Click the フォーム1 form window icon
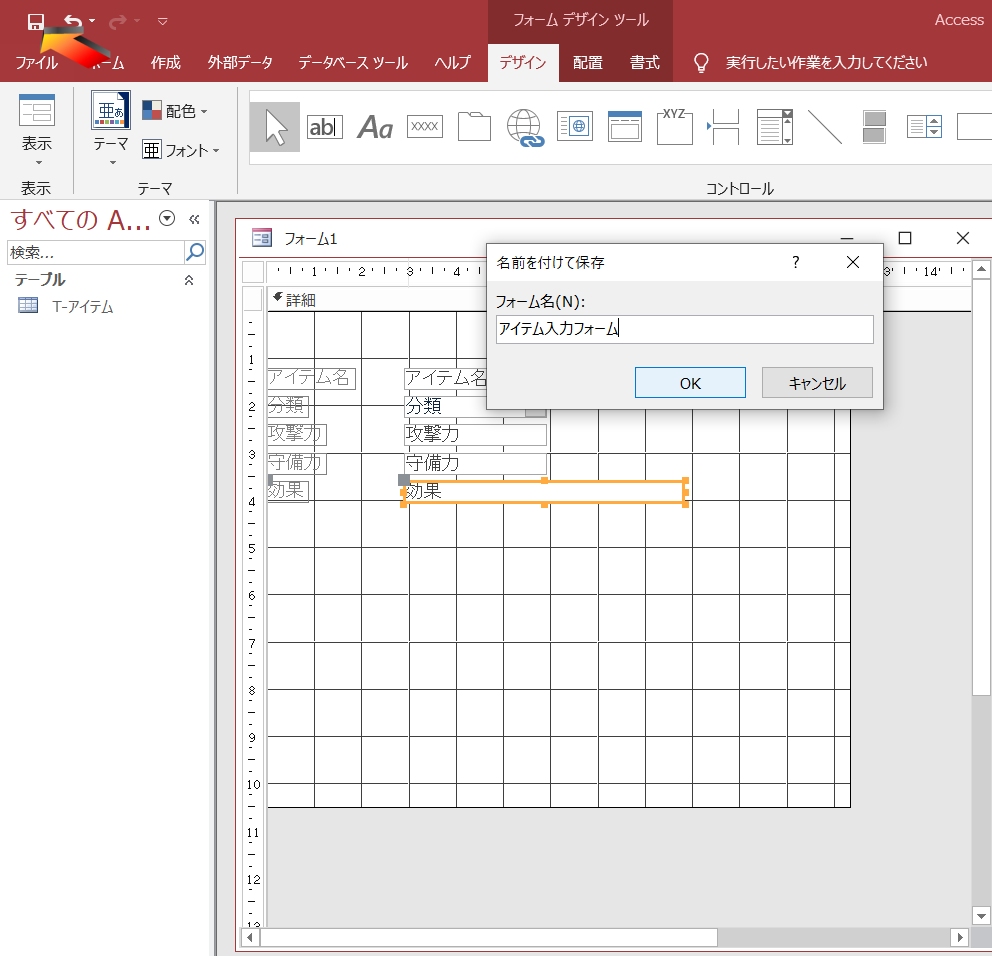The image size is (992, 956). [261, 238]
